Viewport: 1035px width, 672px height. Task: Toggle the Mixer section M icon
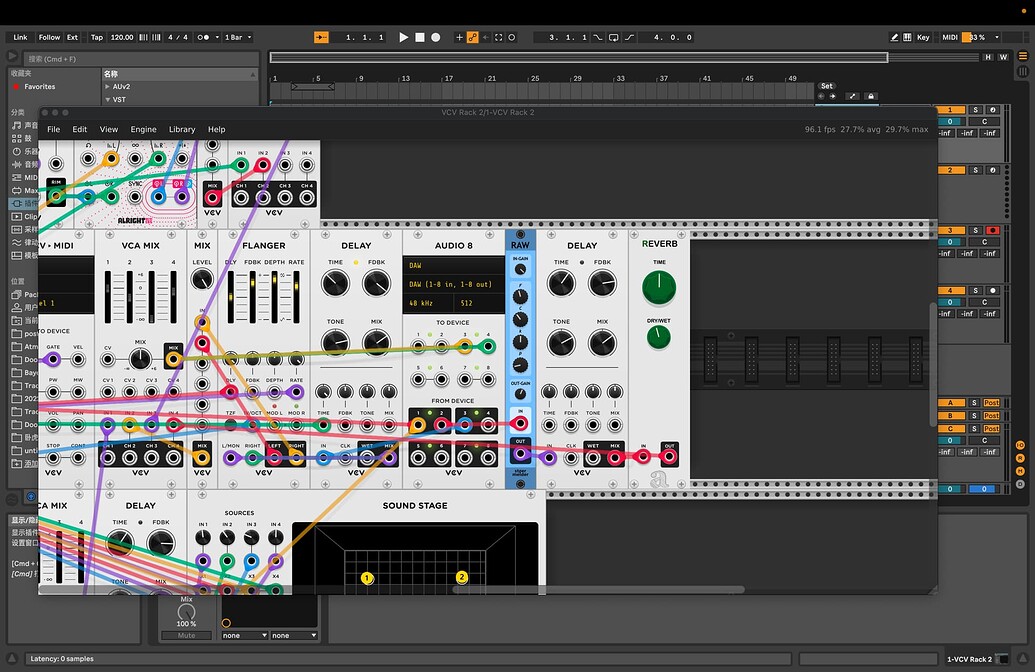pyautogui.click(x=1020, y=471)
